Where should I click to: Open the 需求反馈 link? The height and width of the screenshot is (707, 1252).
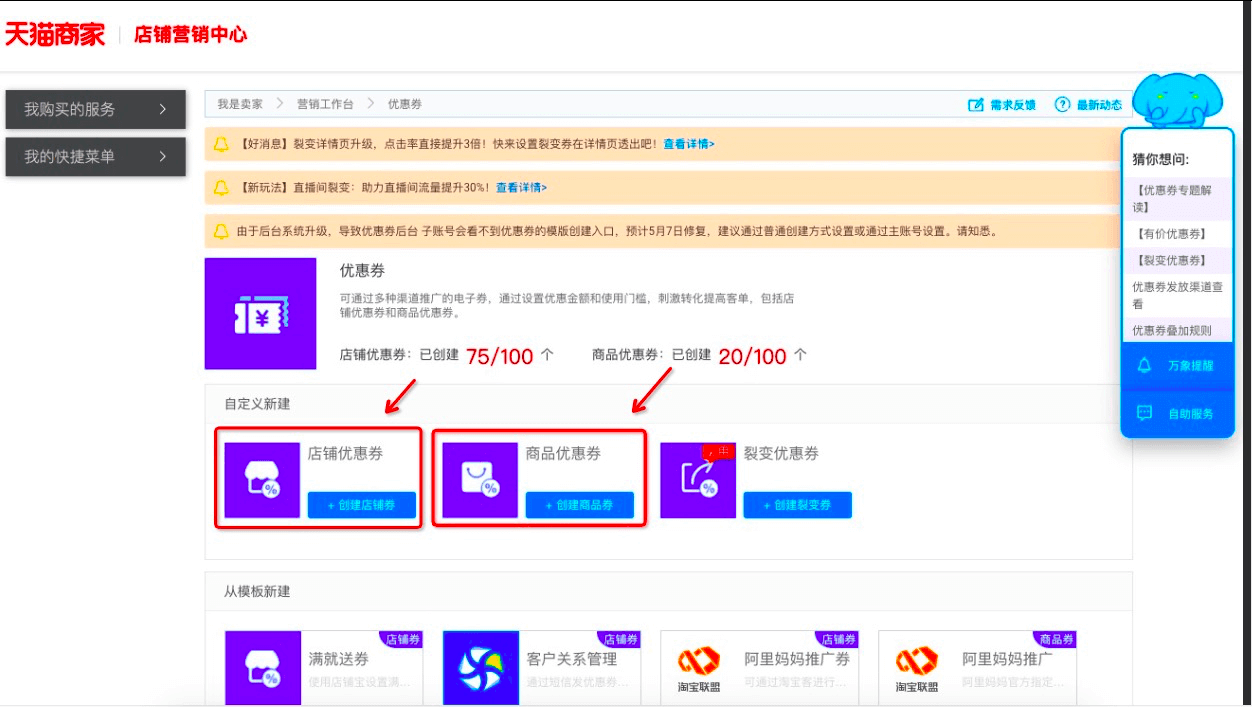click(x=1012, y=105)
